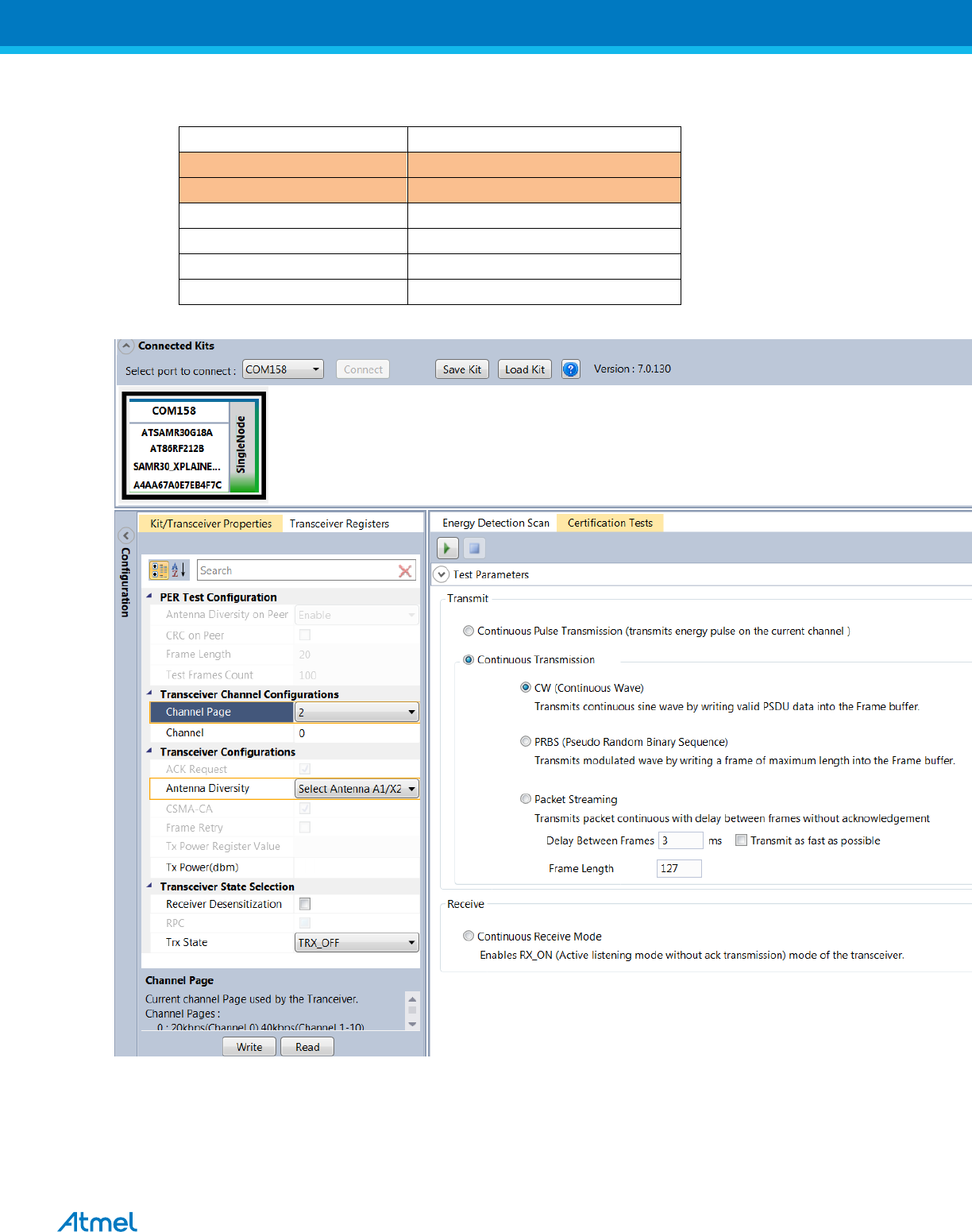Open the COM158 port dropdown

283,369
